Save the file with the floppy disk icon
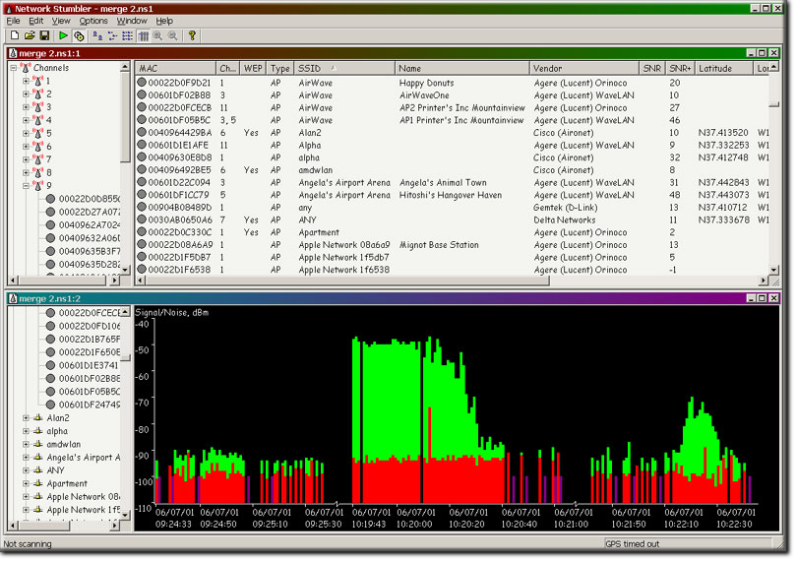Screen dimensions: 796x561 point(44,36)
